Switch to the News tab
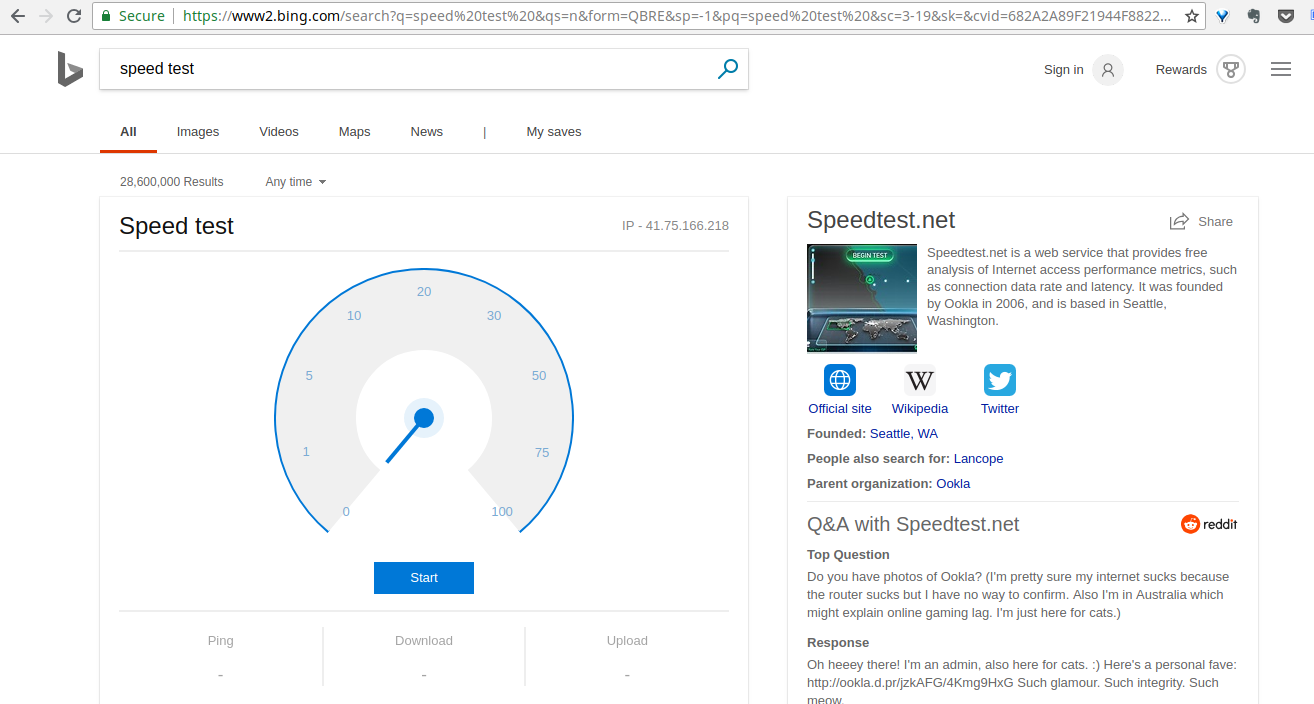This screenshot has width=1314, height=704. click(x=427, y=132)
